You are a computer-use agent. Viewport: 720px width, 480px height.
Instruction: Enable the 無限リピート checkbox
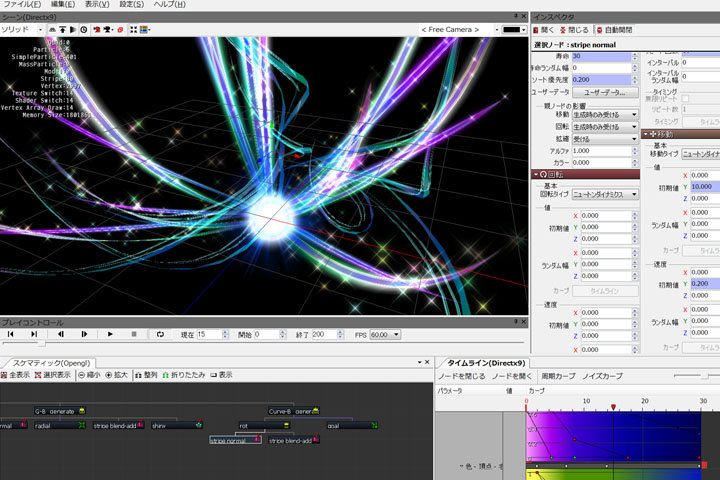pyautogui.click(x=686, y=98)
